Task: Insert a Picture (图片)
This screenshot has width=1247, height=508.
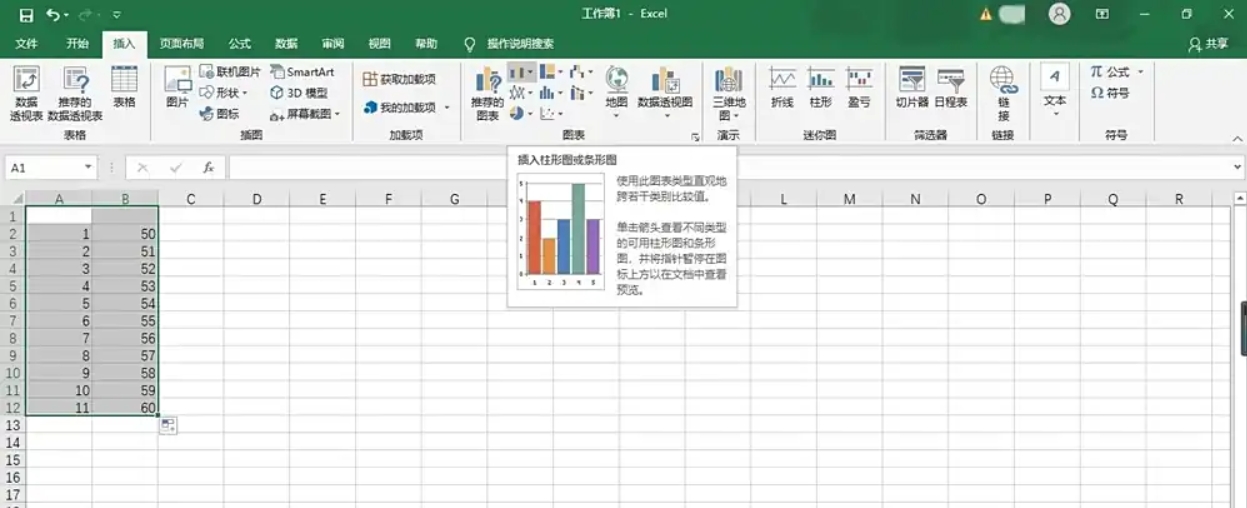Action: (177, 88)
